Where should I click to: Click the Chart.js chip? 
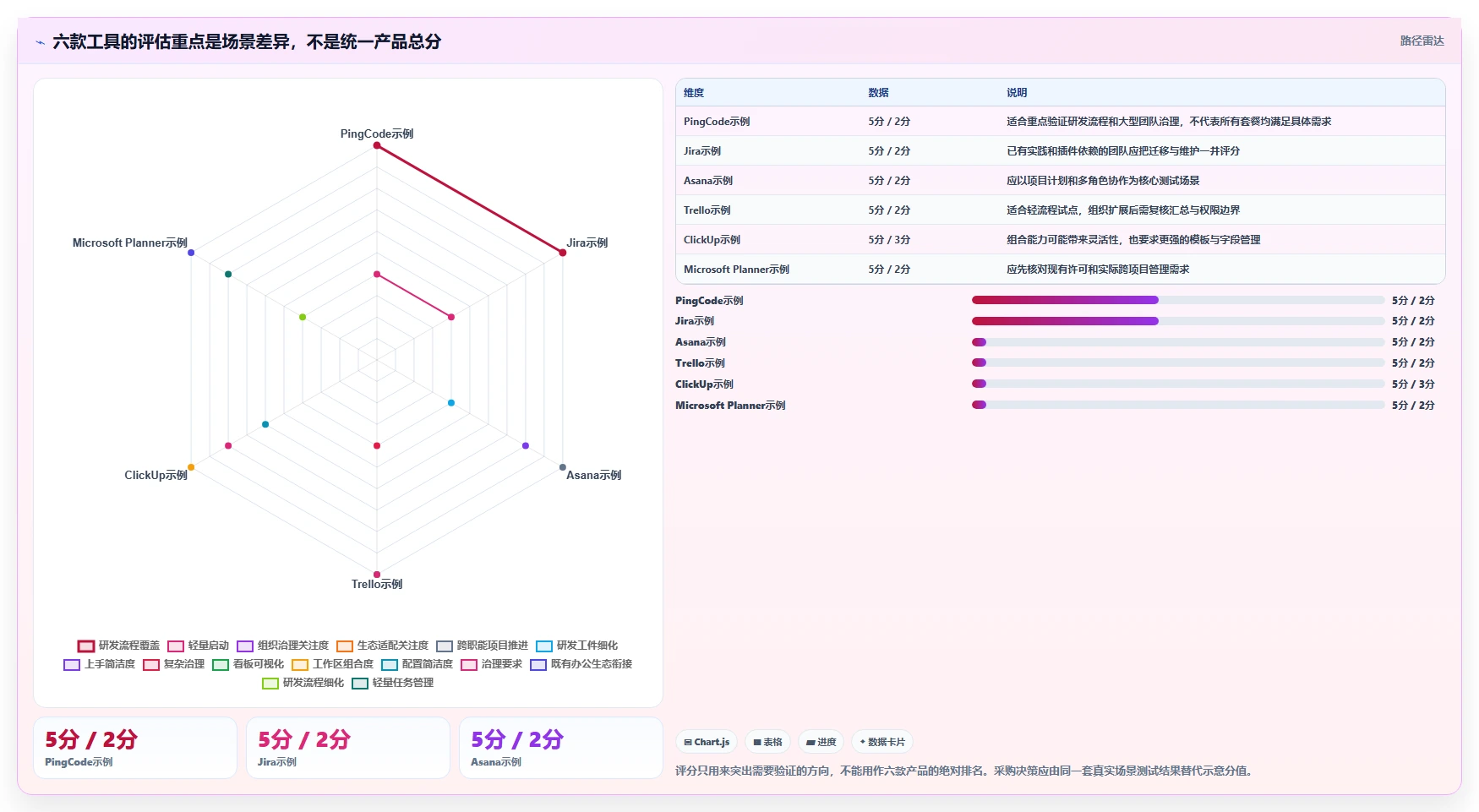pyautogui.click(x=707, y=742)
